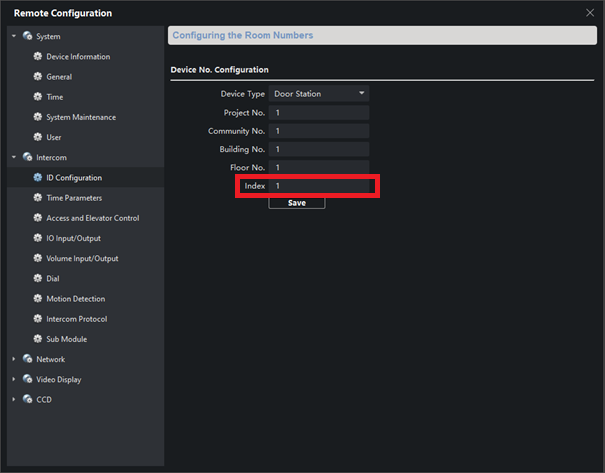This screenshot has width=605, height=473.
Task: Click the gear icon beside Motion Detection
Action: point(38,299)
